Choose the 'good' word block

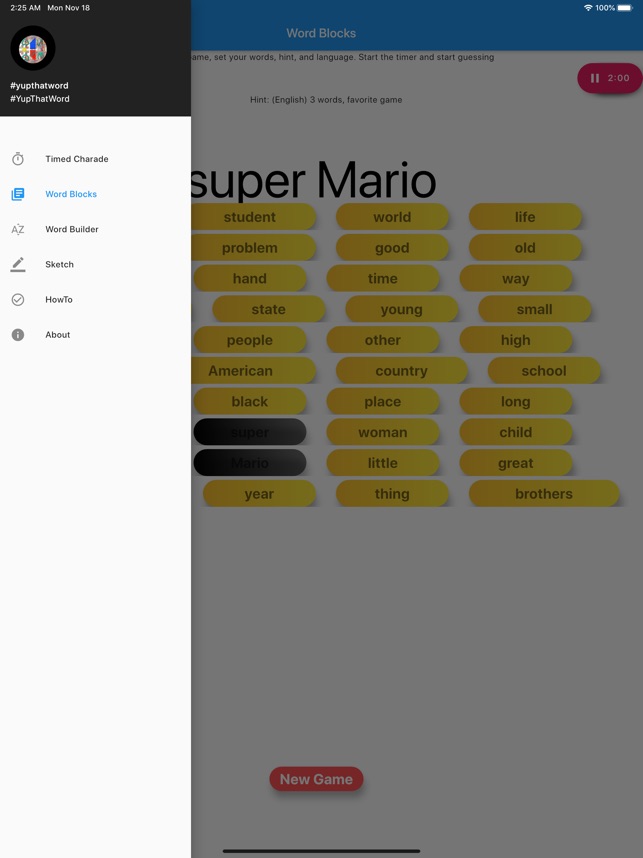(x=392, y=247)
